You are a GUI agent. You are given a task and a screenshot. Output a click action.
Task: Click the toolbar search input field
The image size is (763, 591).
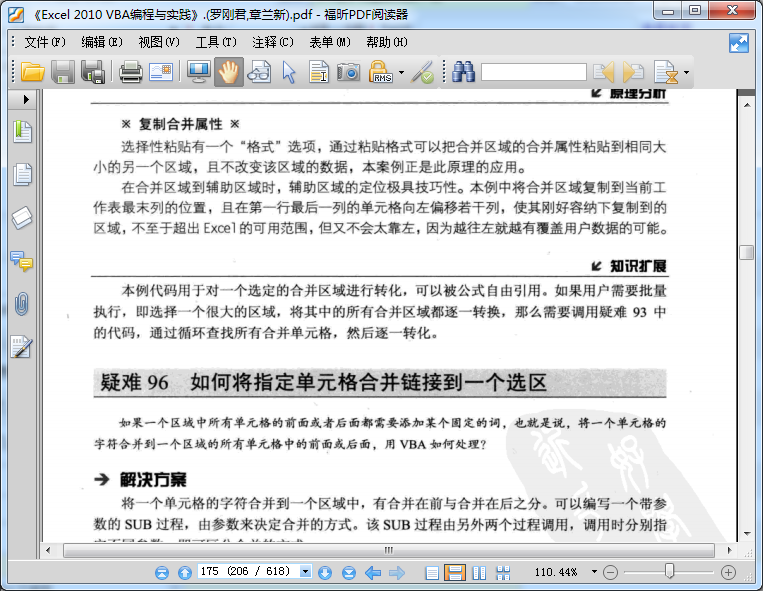coord(534,72)
